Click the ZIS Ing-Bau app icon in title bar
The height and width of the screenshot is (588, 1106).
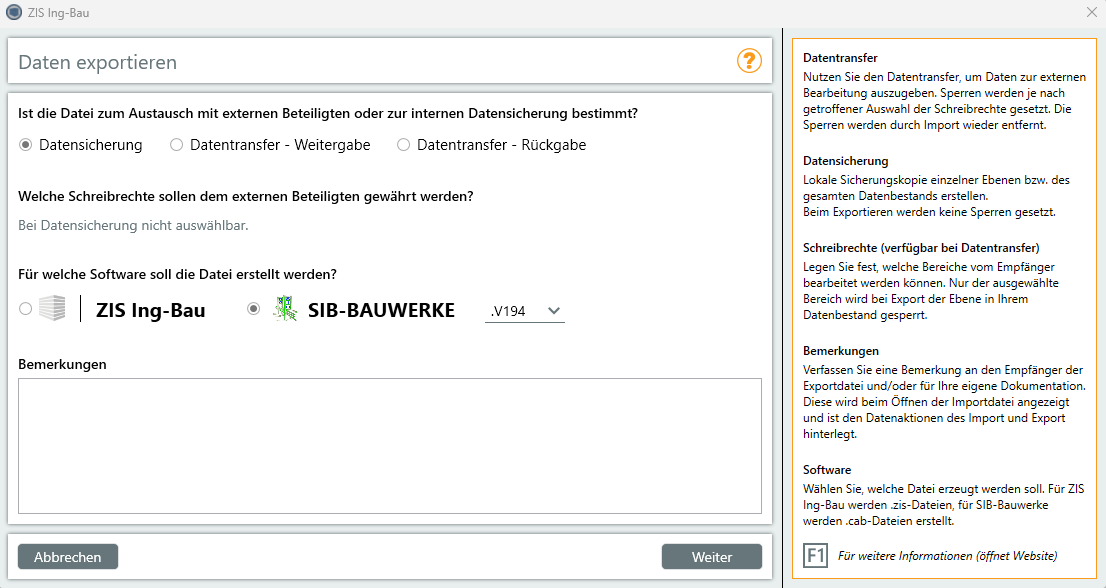(x=13, y=12)
